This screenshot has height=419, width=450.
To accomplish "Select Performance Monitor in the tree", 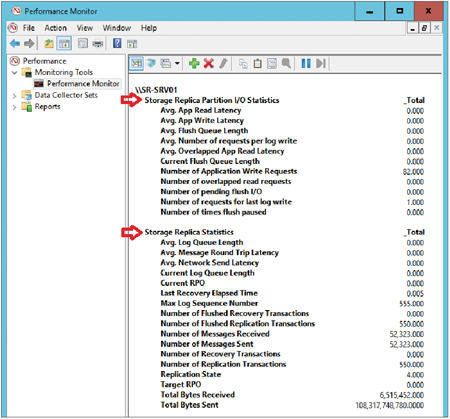I will pyautogui.click(x=83, y=84).
